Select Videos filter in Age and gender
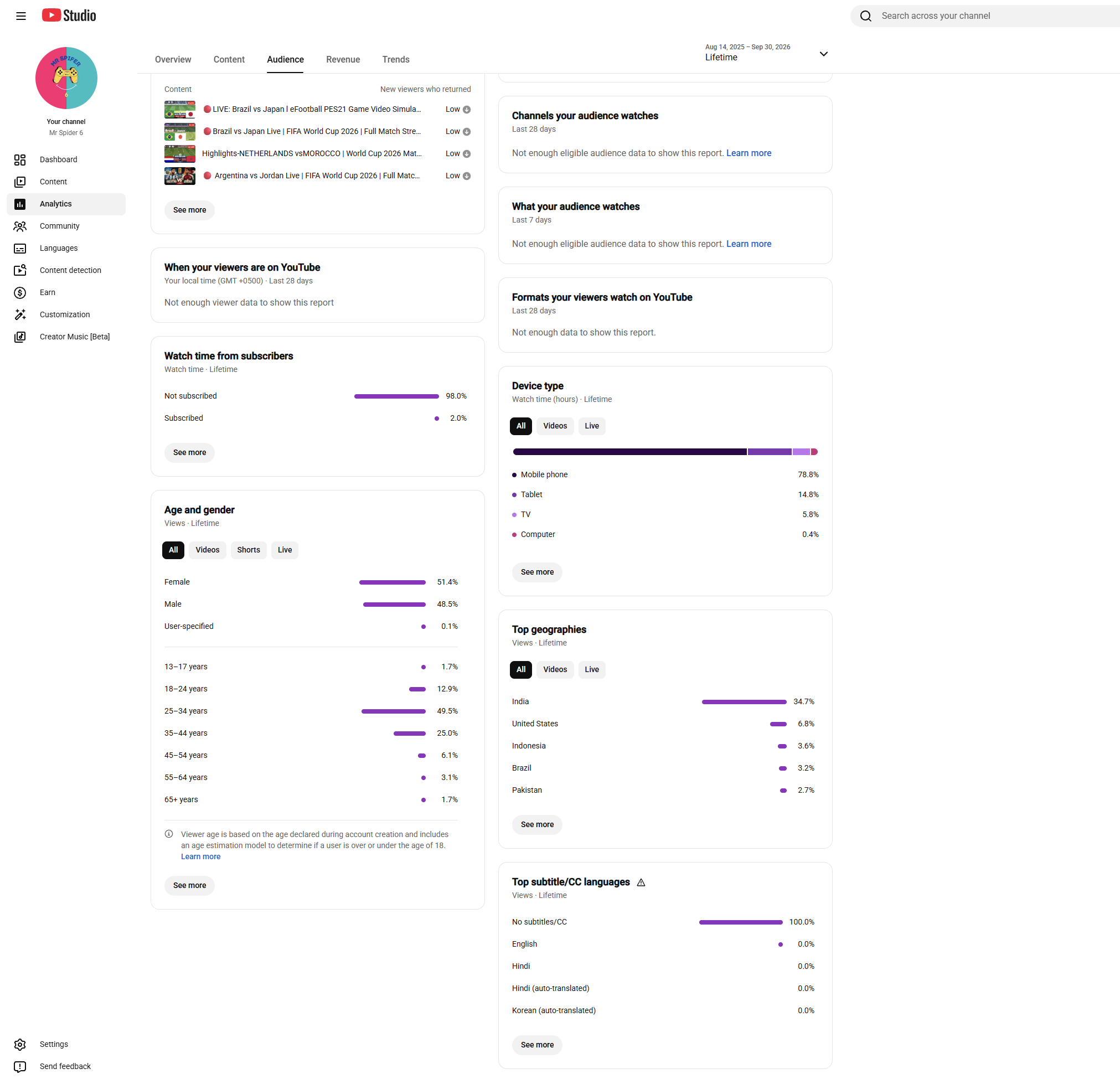The image size is (1120, 1079). (208, 550)
